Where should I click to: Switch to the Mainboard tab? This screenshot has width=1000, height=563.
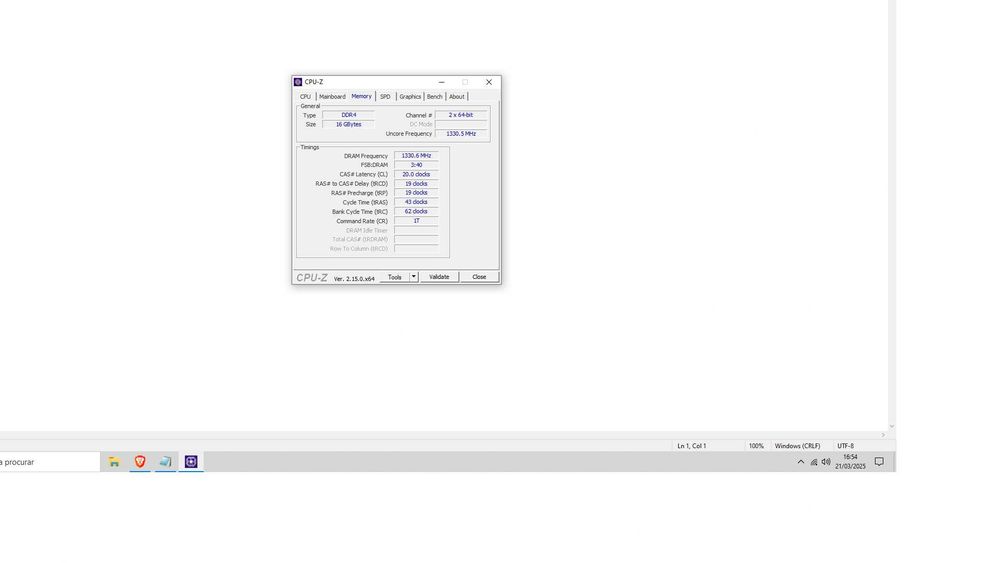point(332,97)
